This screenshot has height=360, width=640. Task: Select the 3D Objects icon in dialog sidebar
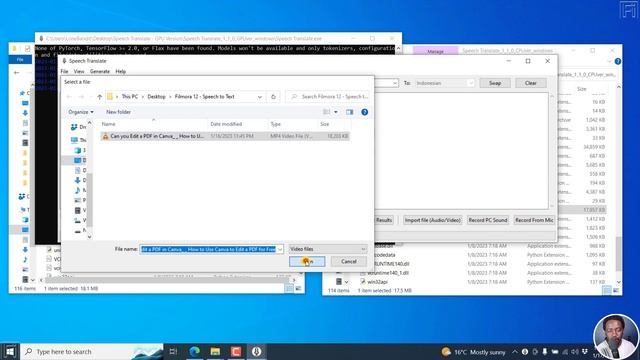[x=78, y=150]
